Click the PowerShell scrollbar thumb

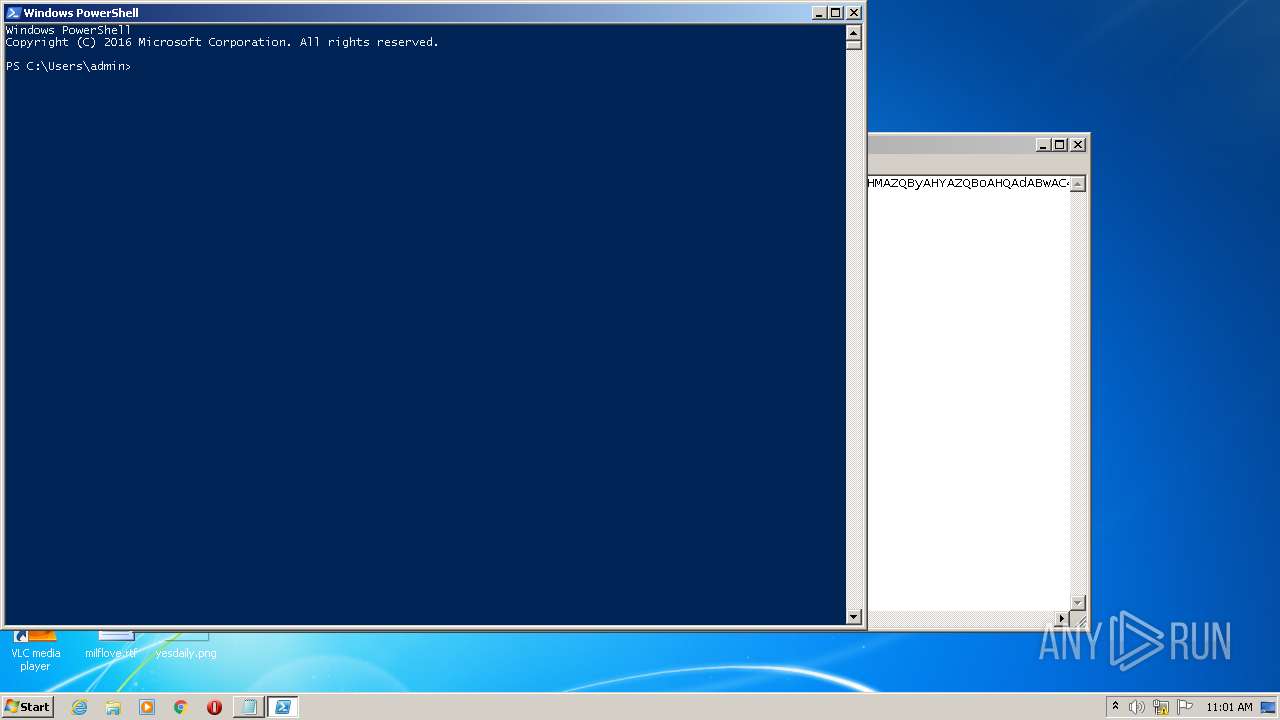(854, 44)
